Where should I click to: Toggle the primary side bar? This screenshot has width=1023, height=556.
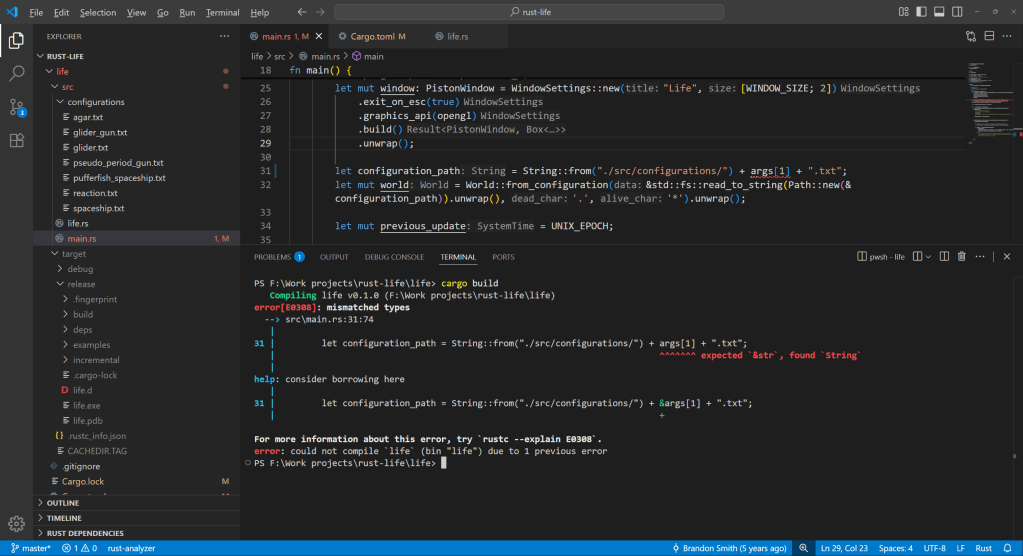pos(921,12)
